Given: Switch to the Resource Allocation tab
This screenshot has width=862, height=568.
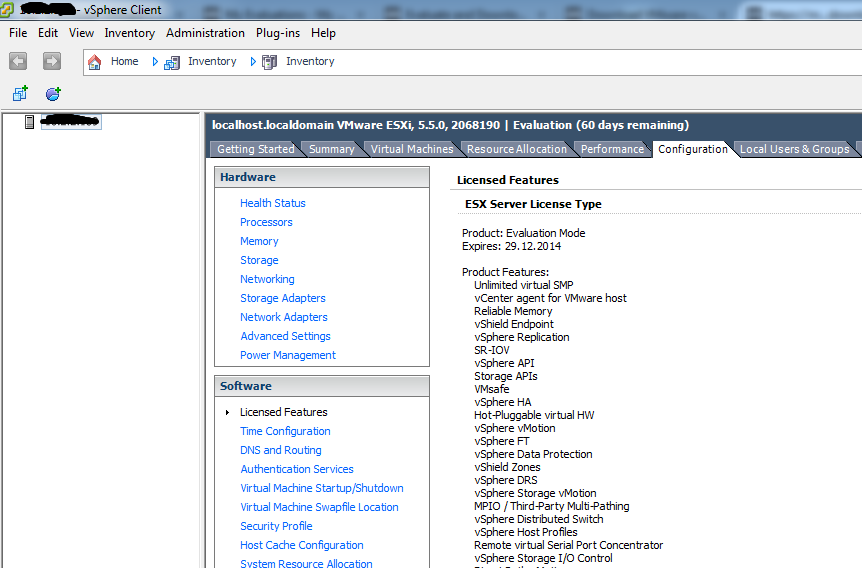Looking at the screenshot, I should (516, 149).
